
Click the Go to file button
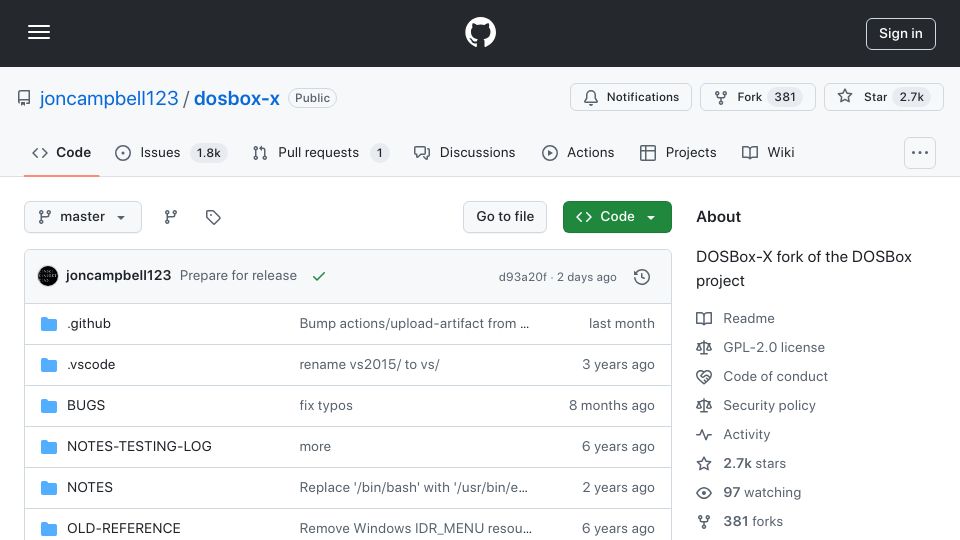(505, 217)
